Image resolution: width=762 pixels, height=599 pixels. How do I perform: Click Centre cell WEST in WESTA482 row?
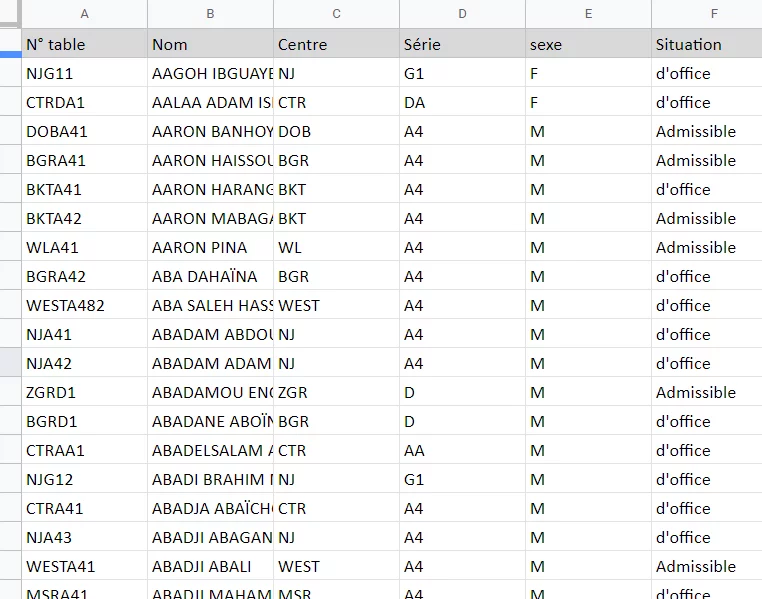click(x=336, y=305)
